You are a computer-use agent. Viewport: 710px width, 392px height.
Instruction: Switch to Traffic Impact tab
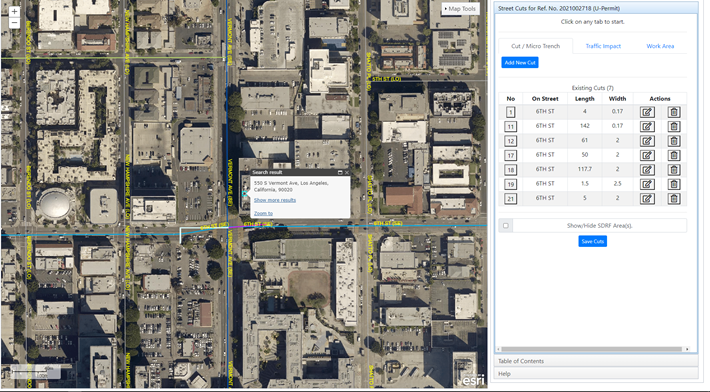(x=603, y=46)
